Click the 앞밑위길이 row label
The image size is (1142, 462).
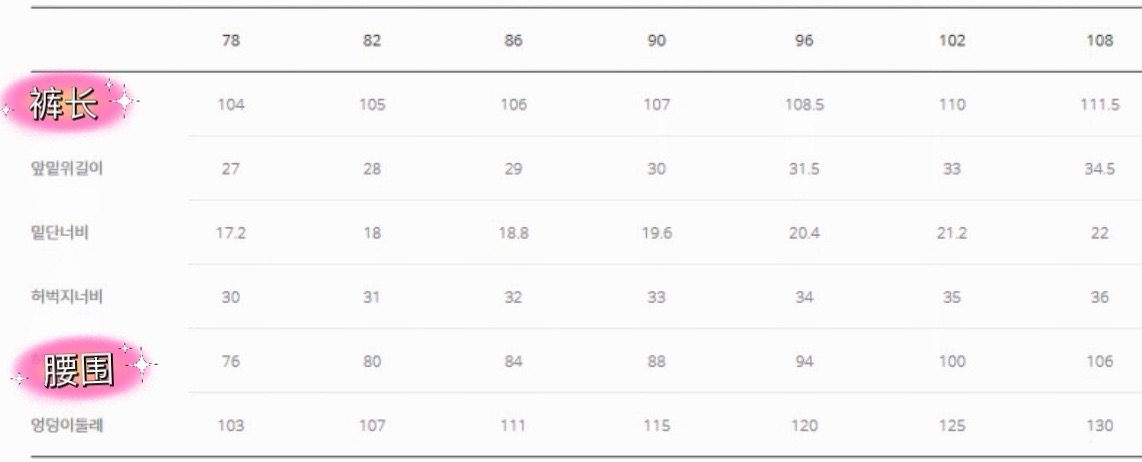pos(67,168)
